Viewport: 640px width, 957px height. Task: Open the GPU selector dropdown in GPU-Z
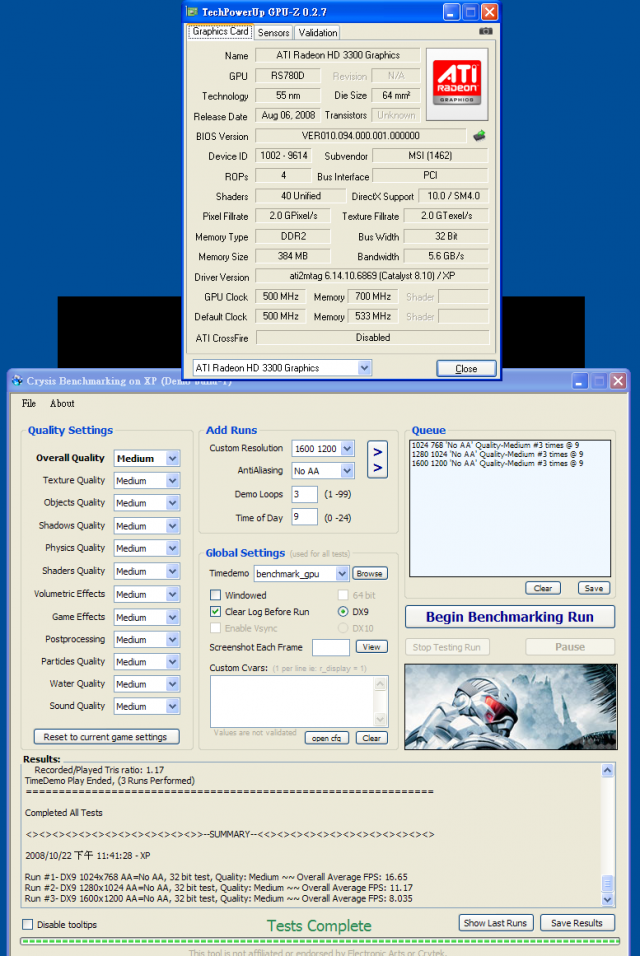coord(364,367)
